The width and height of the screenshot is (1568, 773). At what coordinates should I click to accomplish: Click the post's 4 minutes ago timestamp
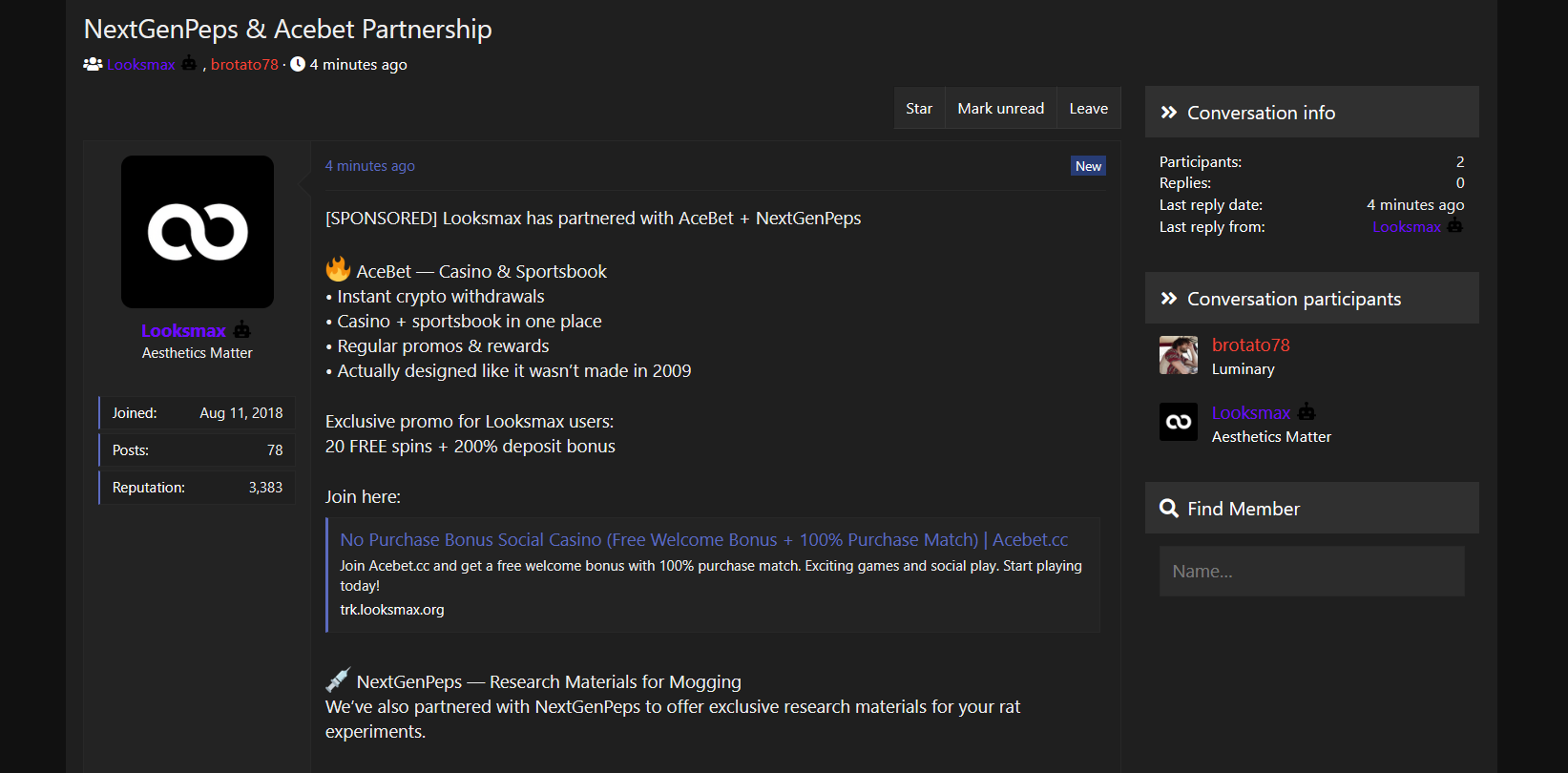370,166
